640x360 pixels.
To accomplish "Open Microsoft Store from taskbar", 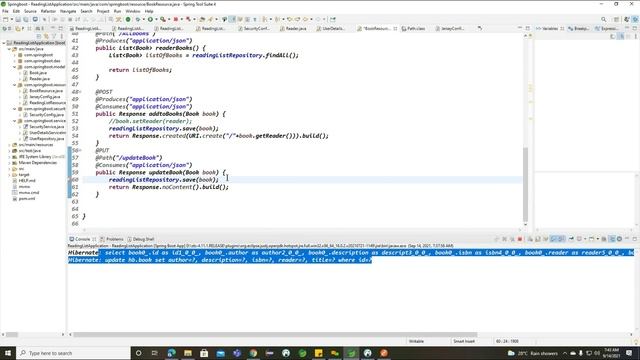I will (204, 353).
